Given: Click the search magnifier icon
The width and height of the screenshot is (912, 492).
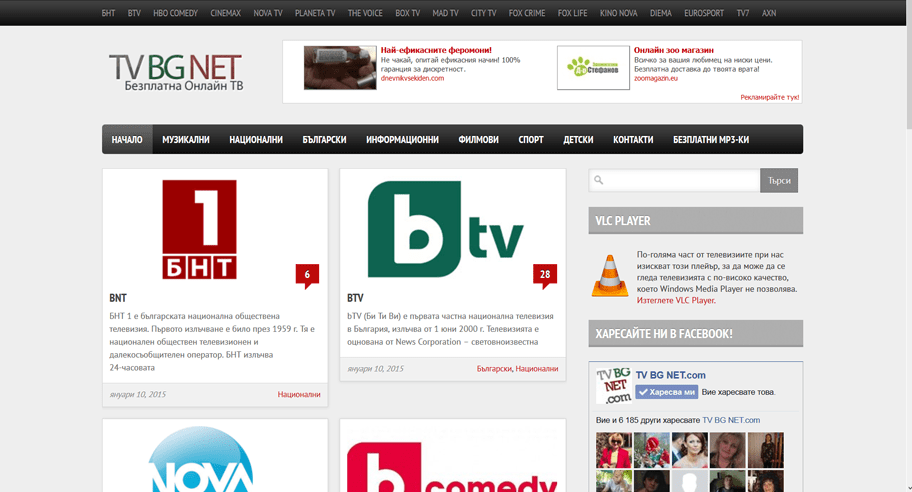Looking at the screenshot, I should click(x=598, y=180).
